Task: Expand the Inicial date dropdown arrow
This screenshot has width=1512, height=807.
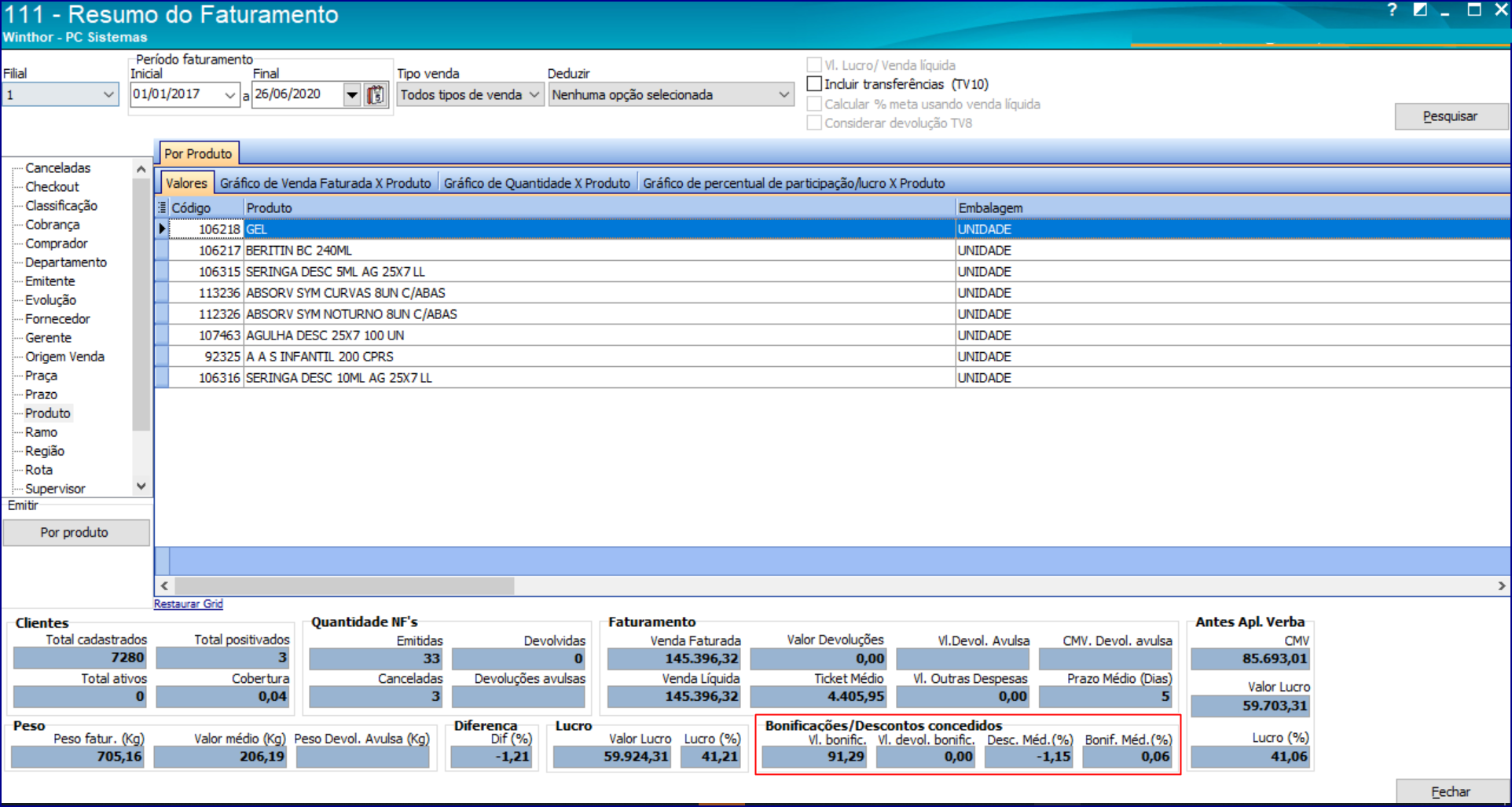Action: click(x=229, y=95)
